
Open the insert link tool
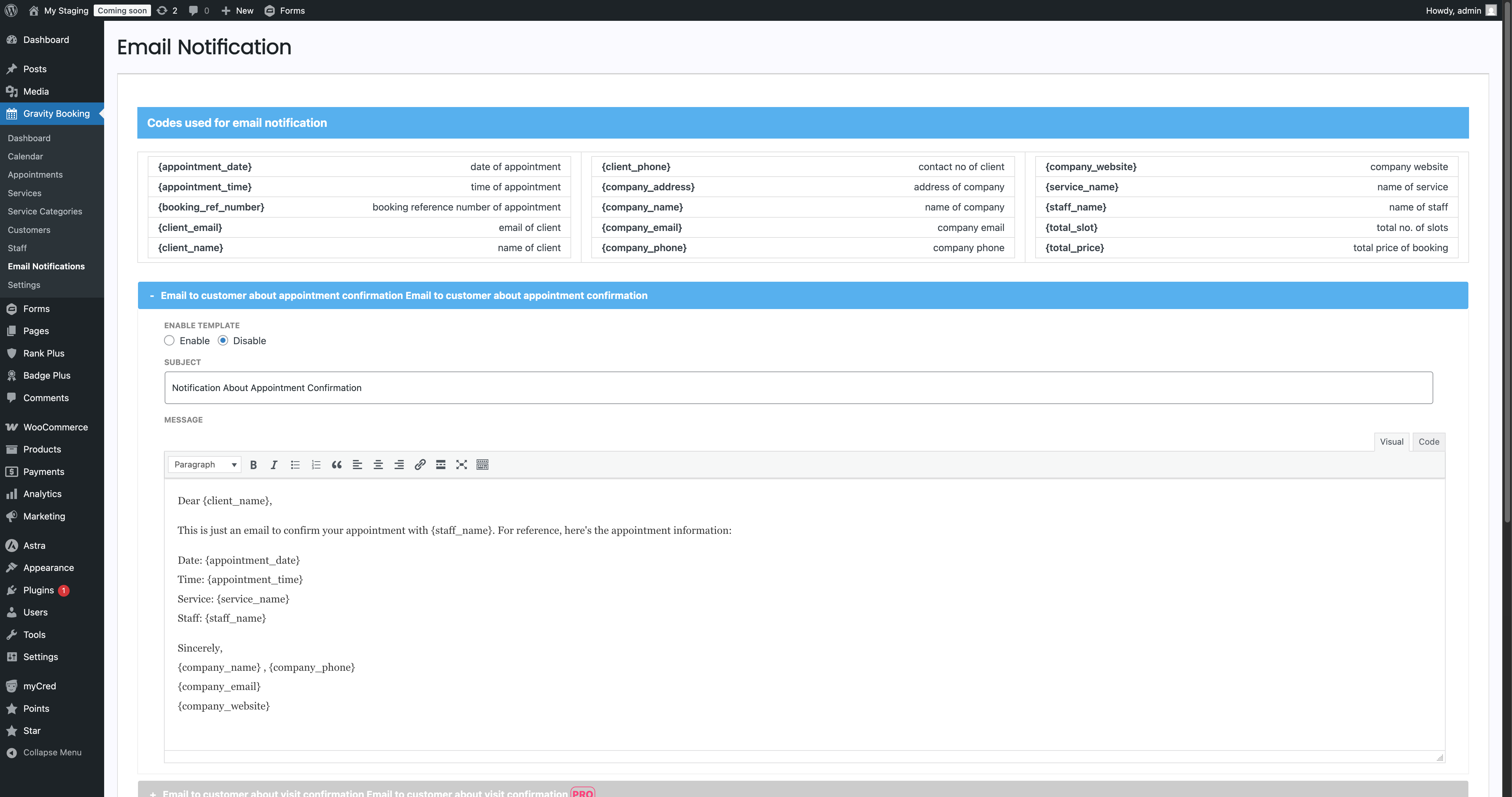[x=420, y=465]
